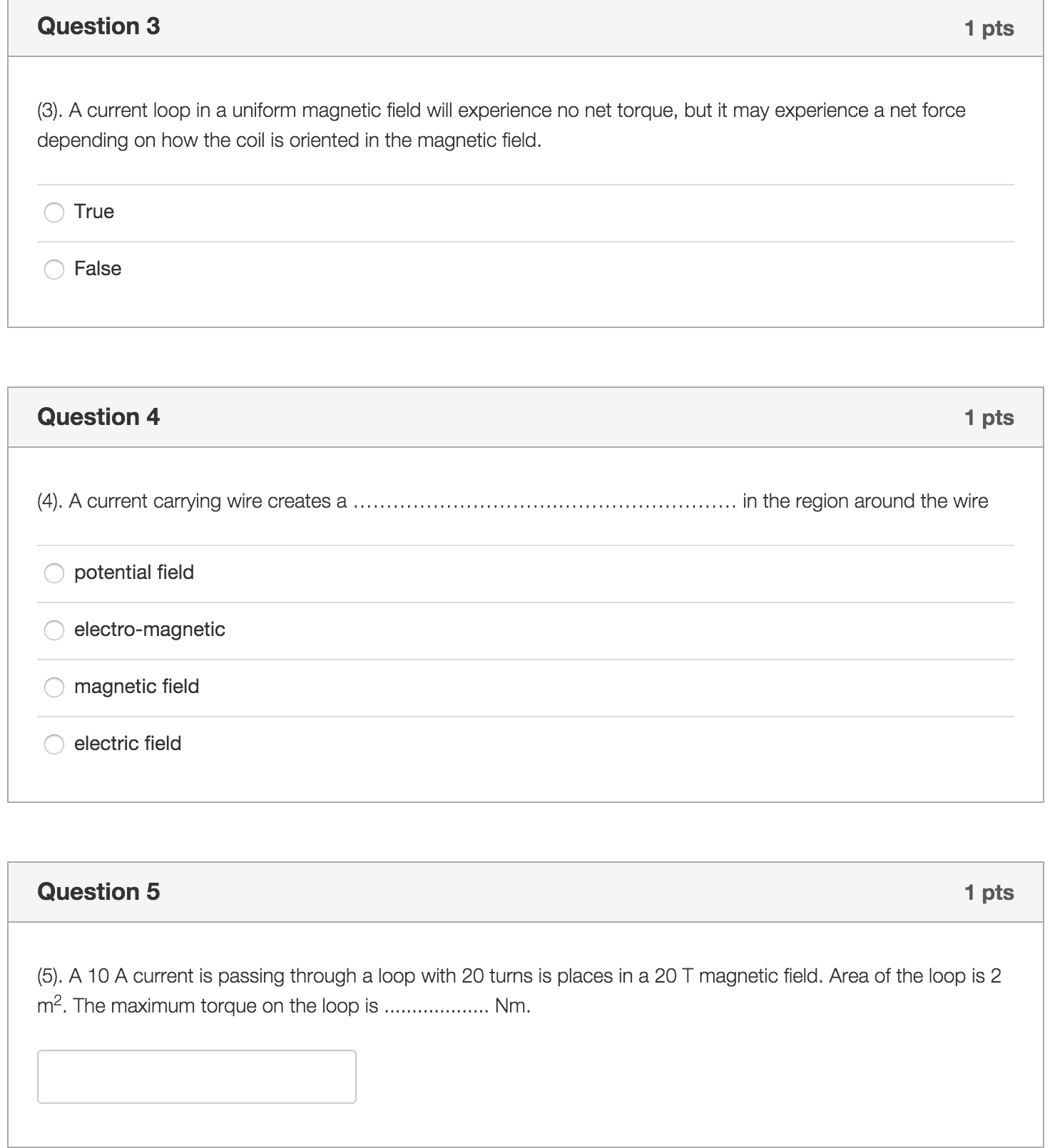Select the False radio button in Question 3
The width and height of the screenshot is (1050, 1148).
click(x=55, y=269)
